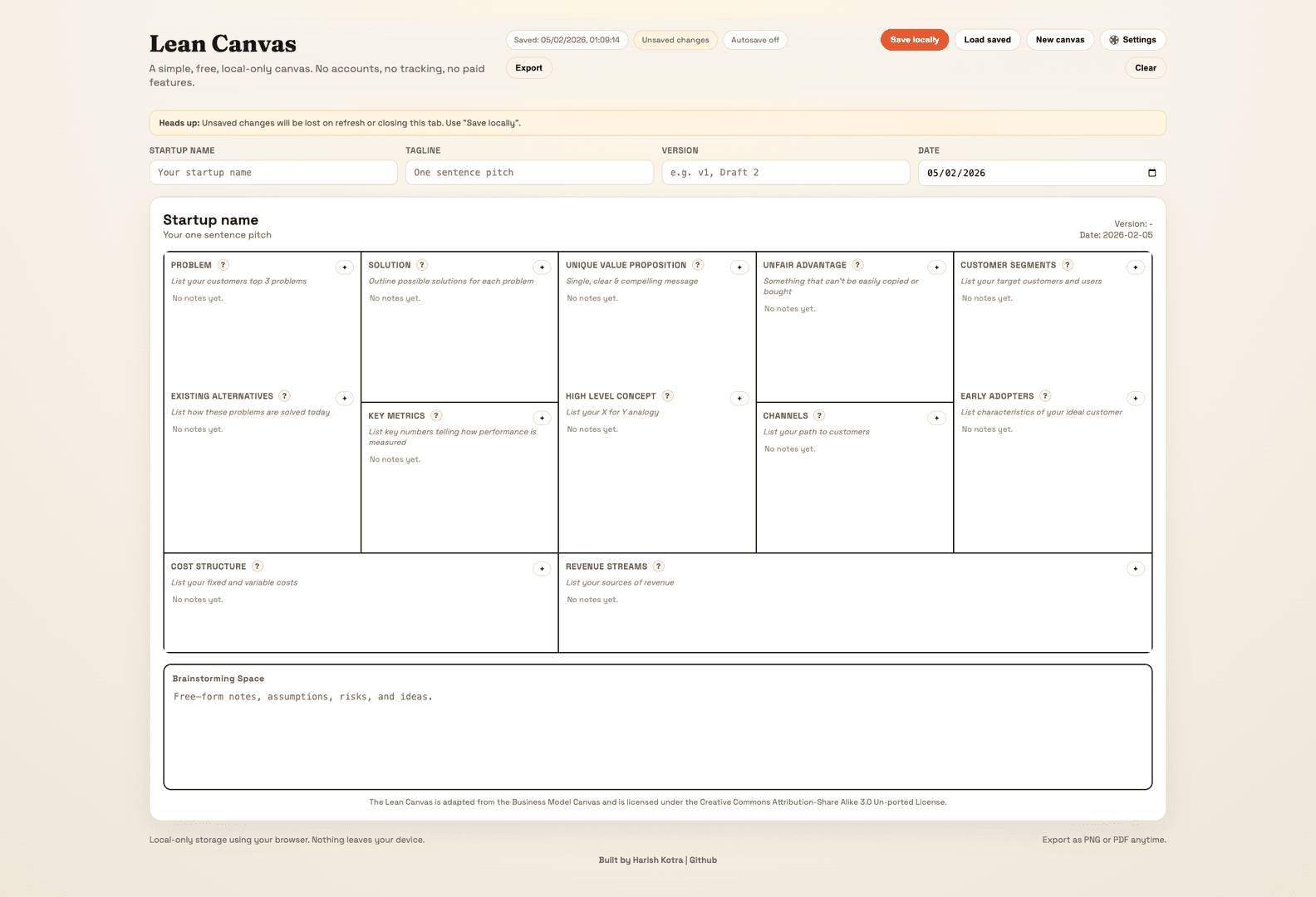Image resolution: width=1316 pixels, height=897 pixels.
Task: Start a New canvas
Action: coord(1060,40)
